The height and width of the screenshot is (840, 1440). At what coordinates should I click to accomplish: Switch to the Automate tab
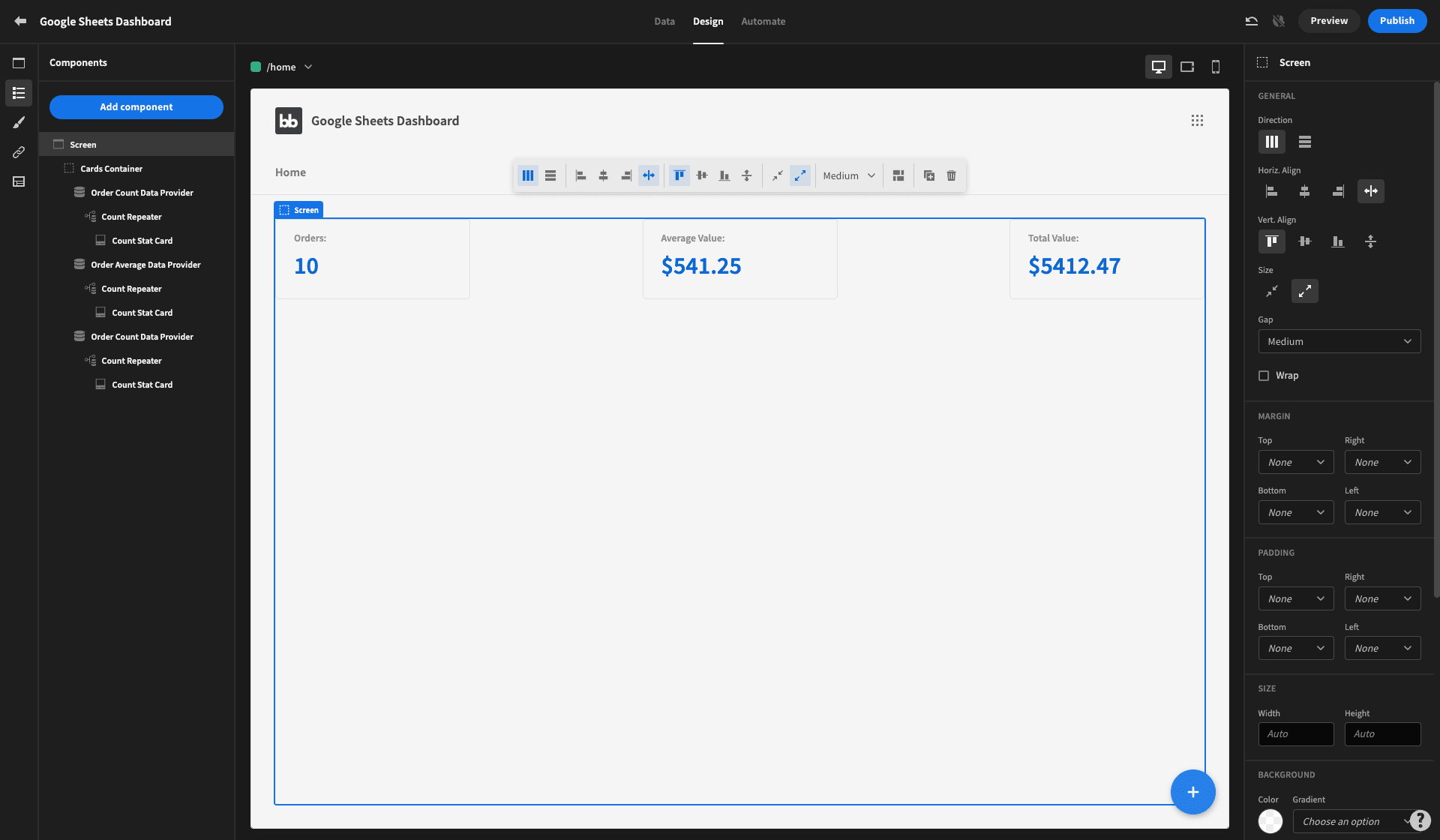point(763,21)
